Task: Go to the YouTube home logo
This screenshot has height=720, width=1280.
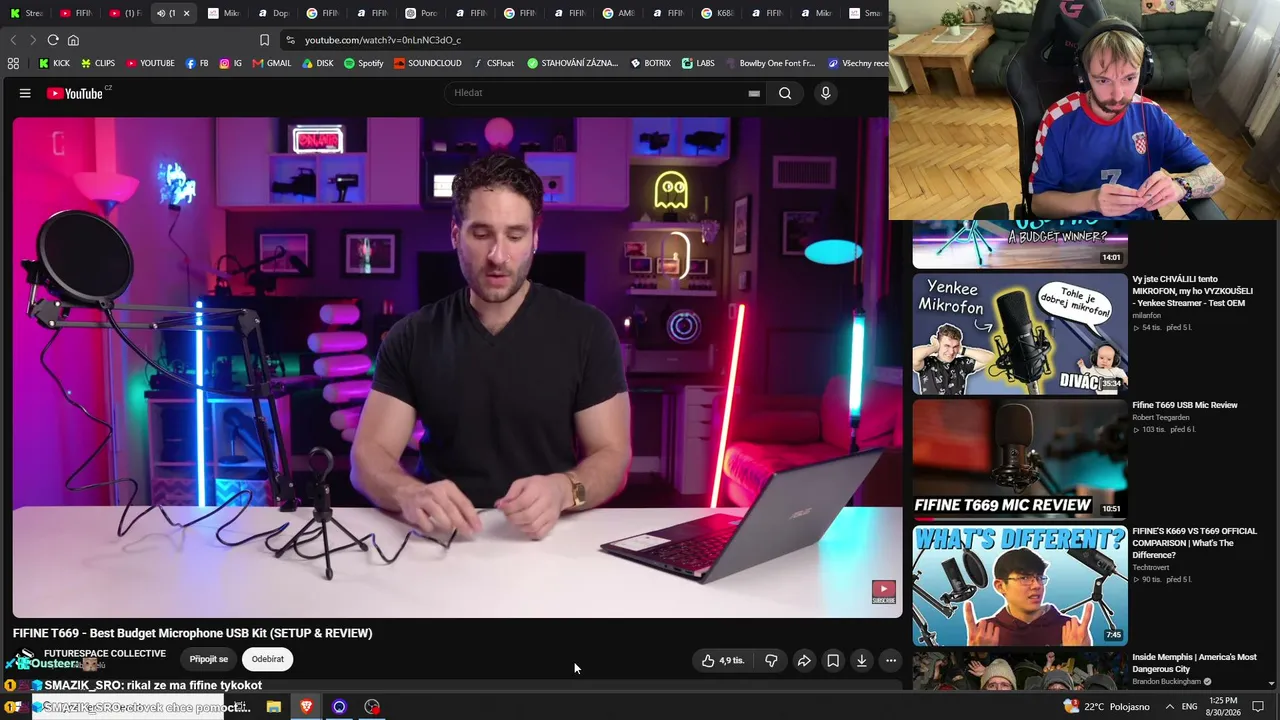Action: (75, 93)
